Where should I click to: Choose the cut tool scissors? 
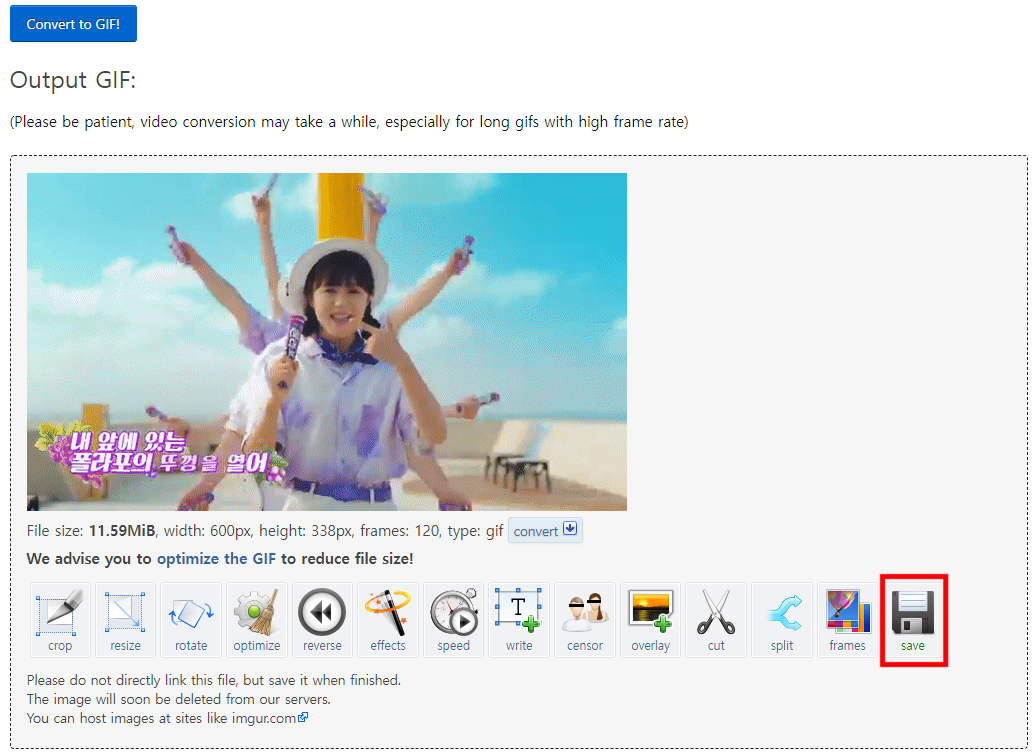pos(716,620)
